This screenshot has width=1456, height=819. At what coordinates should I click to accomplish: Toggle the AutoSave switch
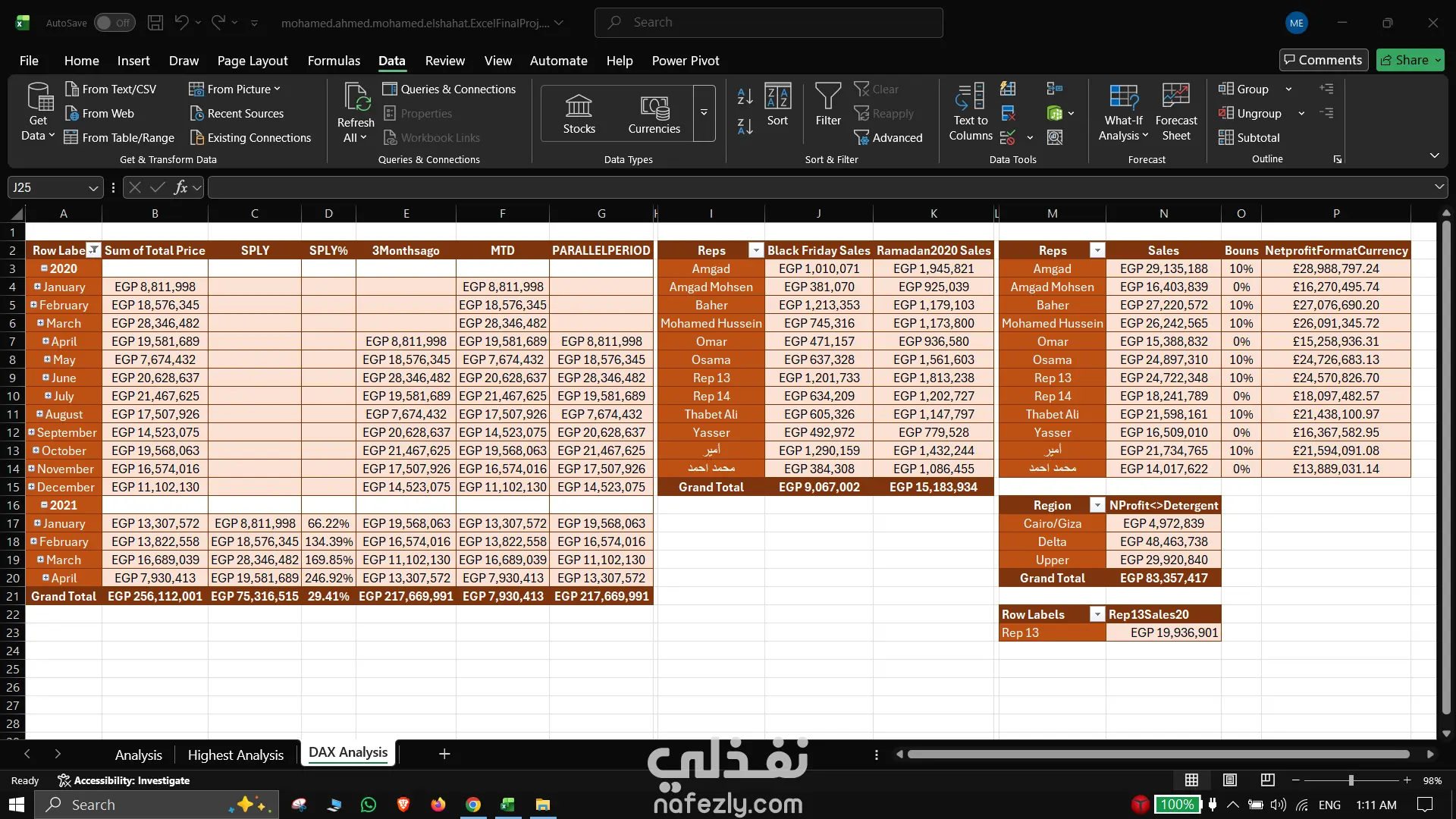click(x=115, y=23)
